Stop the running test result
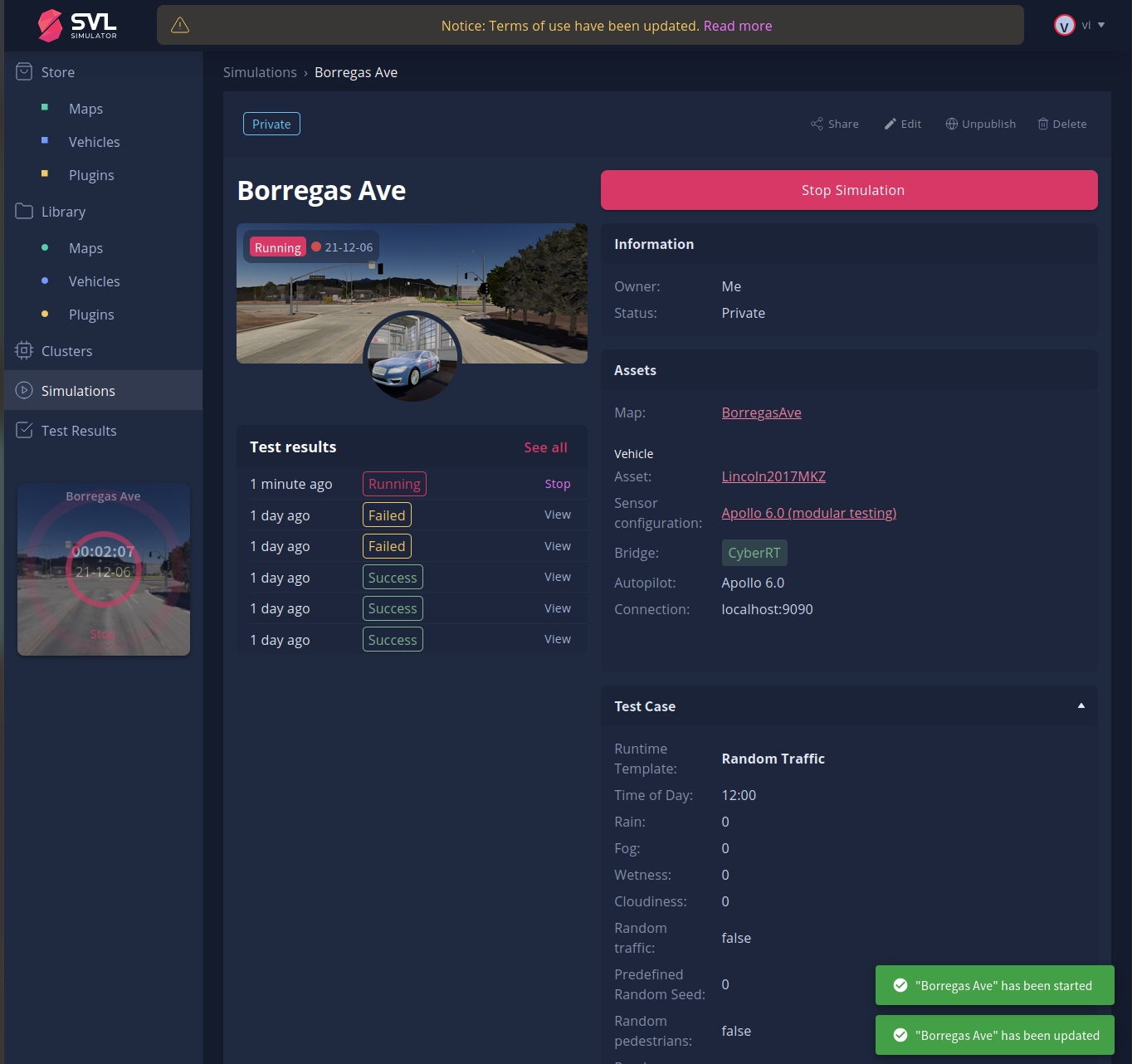Image resolution: width=1132 pixels, height=1064 pixels. (x=558, y=484)
